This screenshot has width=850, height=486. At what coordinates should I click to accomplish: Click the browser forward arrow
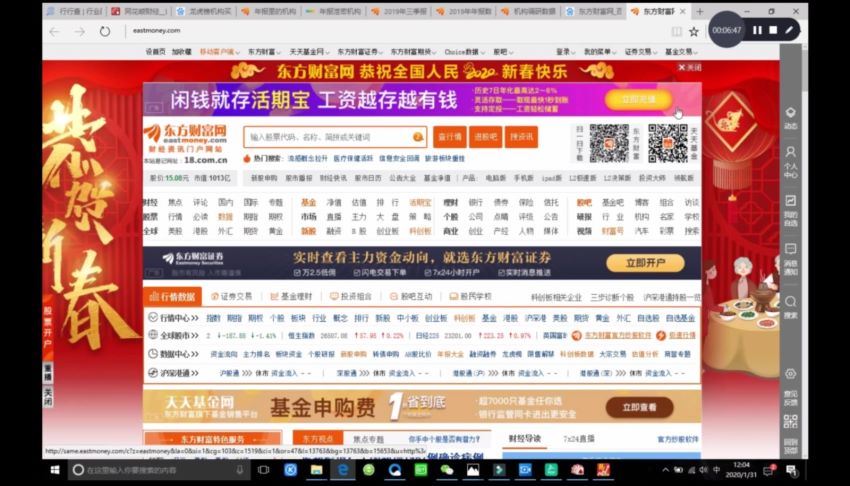point(80,31)
